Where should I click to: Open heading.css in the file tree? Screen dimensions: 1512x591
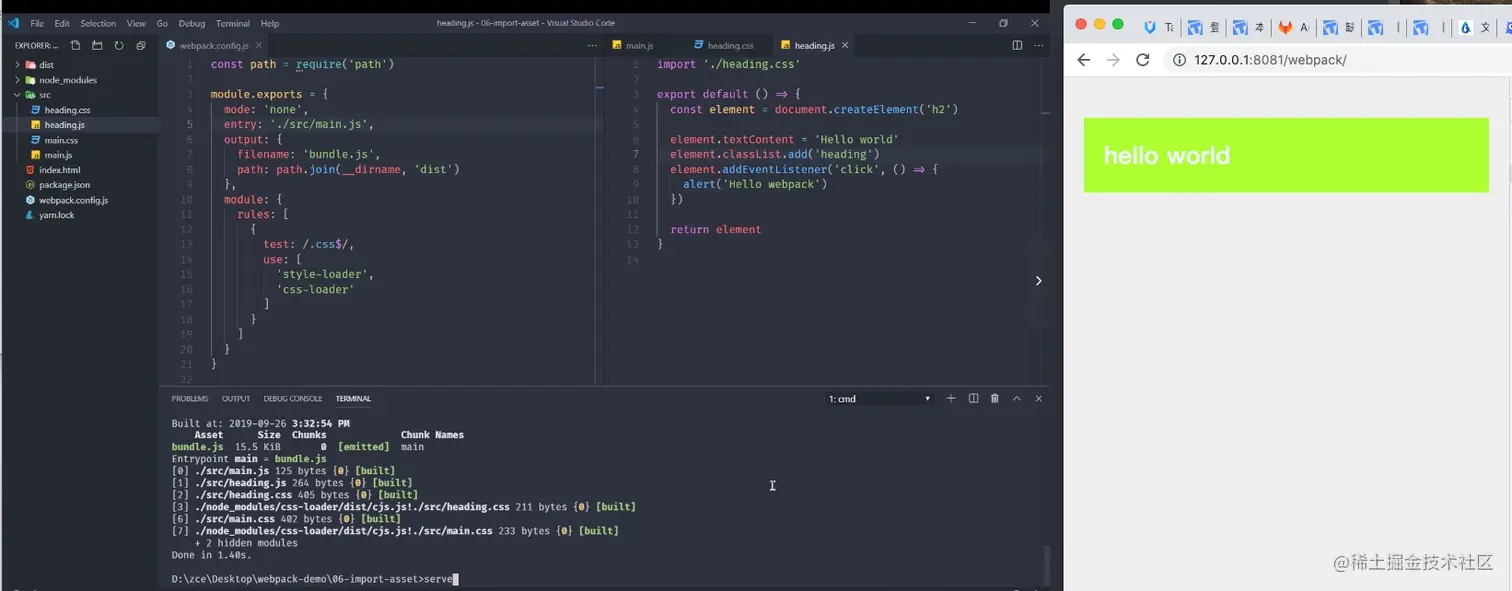(x=67, y=110)
